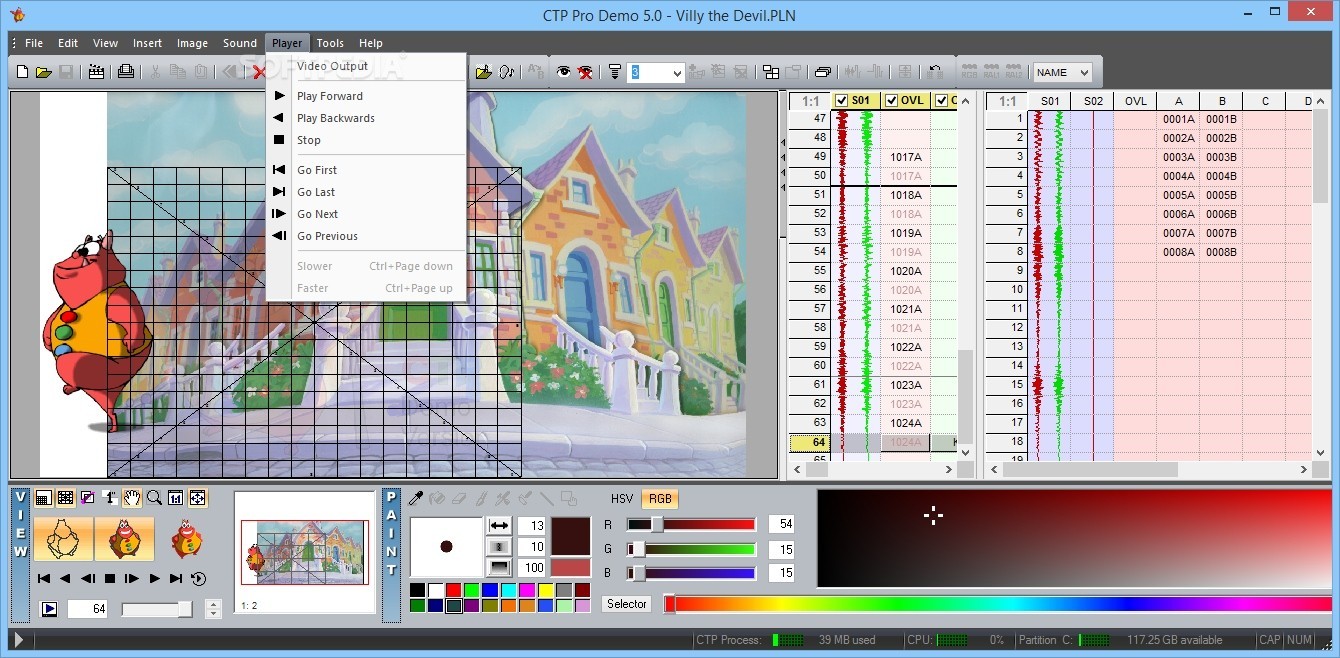
Task: Click the red X delete icon
Action: tap(259, 72)
